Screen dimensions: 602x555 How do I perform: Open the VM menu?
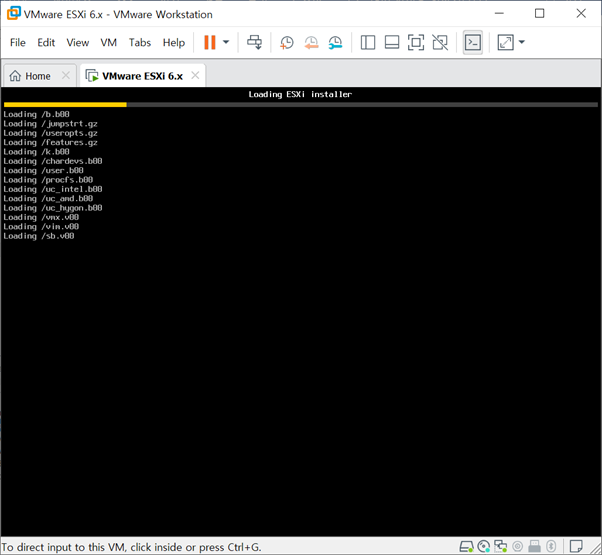click(109, 43)
